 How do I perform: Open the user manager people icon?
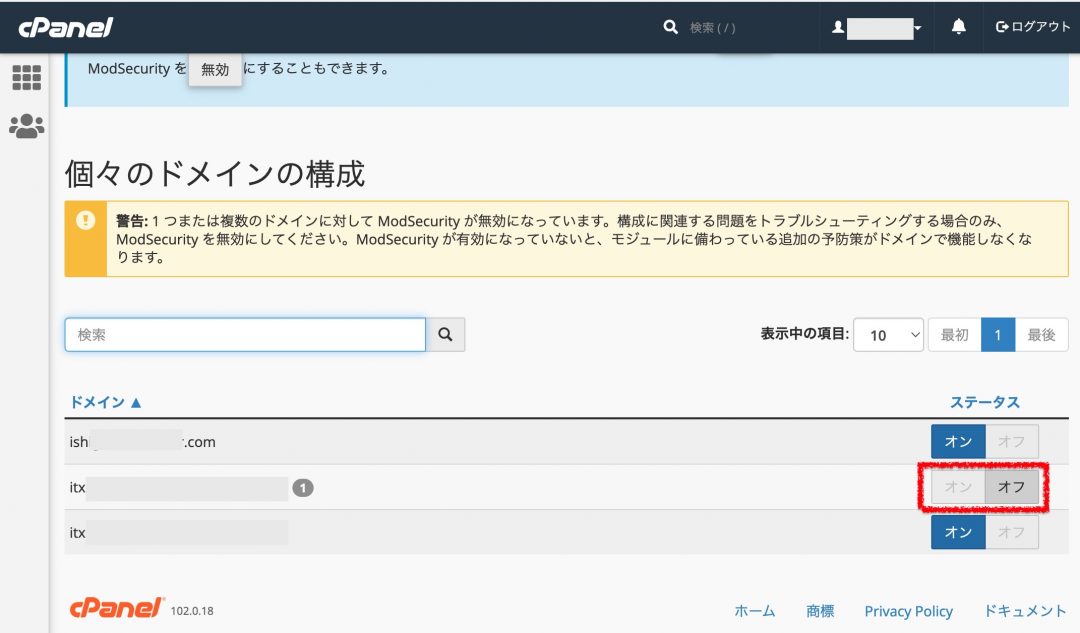coord(26,126)
